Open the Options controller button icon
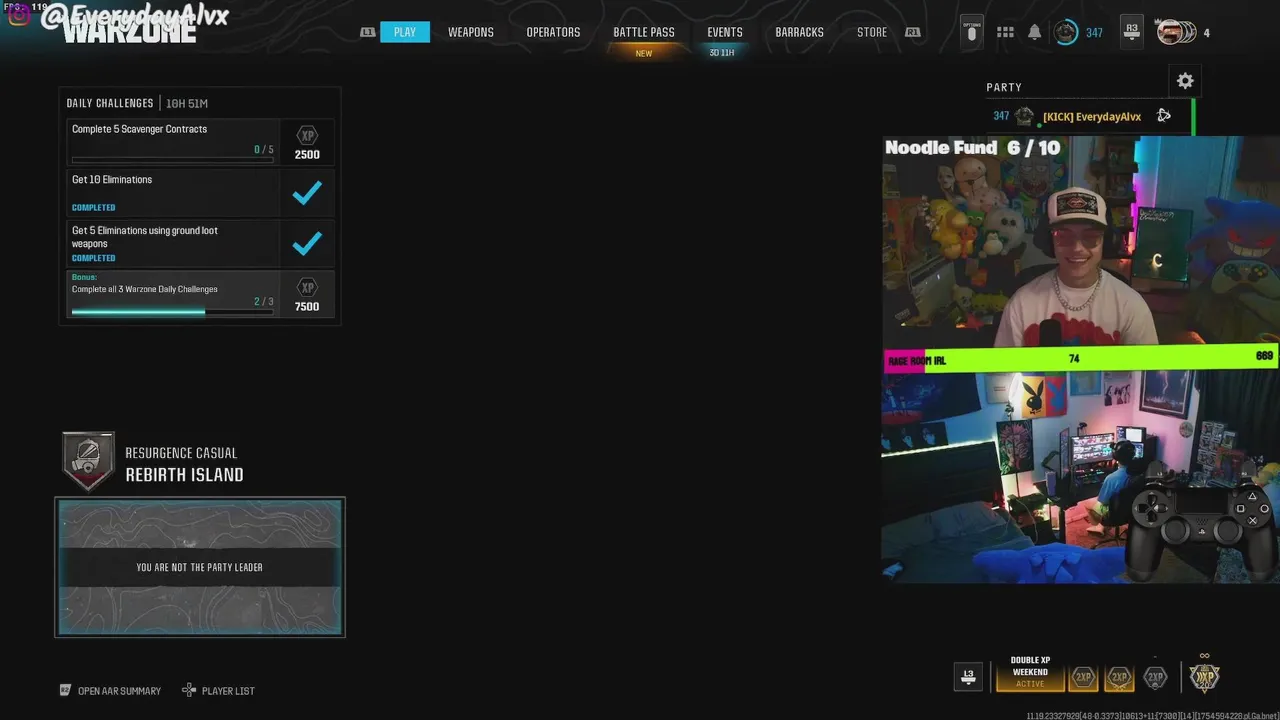This screenshot has height=720, width=1280. pyautogui.click(x=971, y=31)
